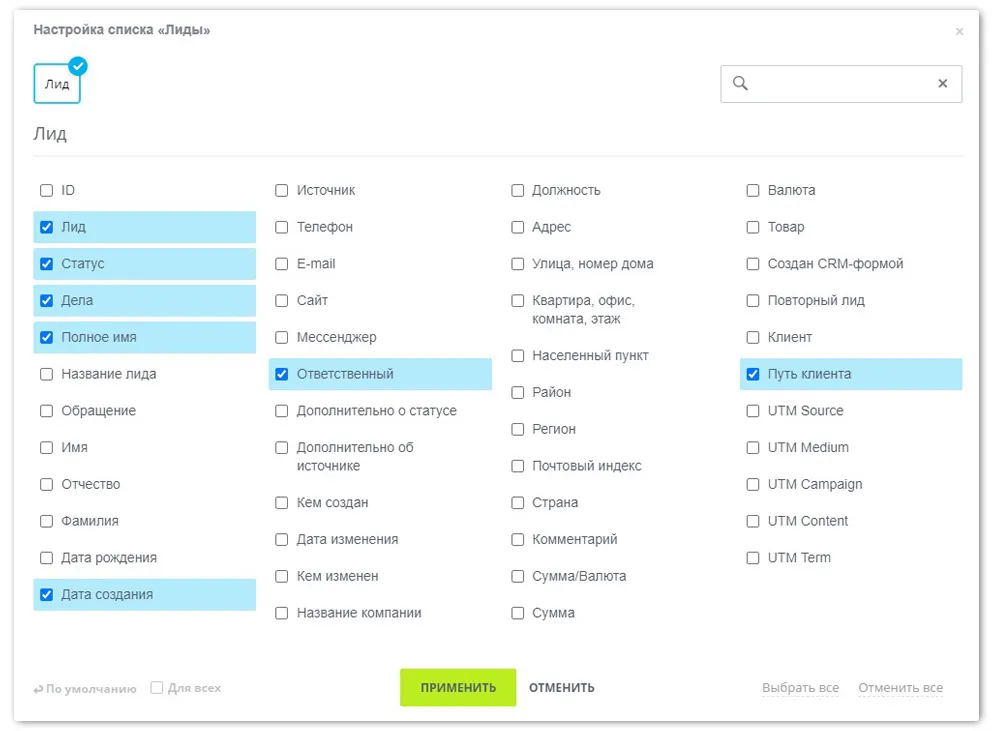Check the Сумма/Валюта field
The image size is (993, 731).
[517, 576]
